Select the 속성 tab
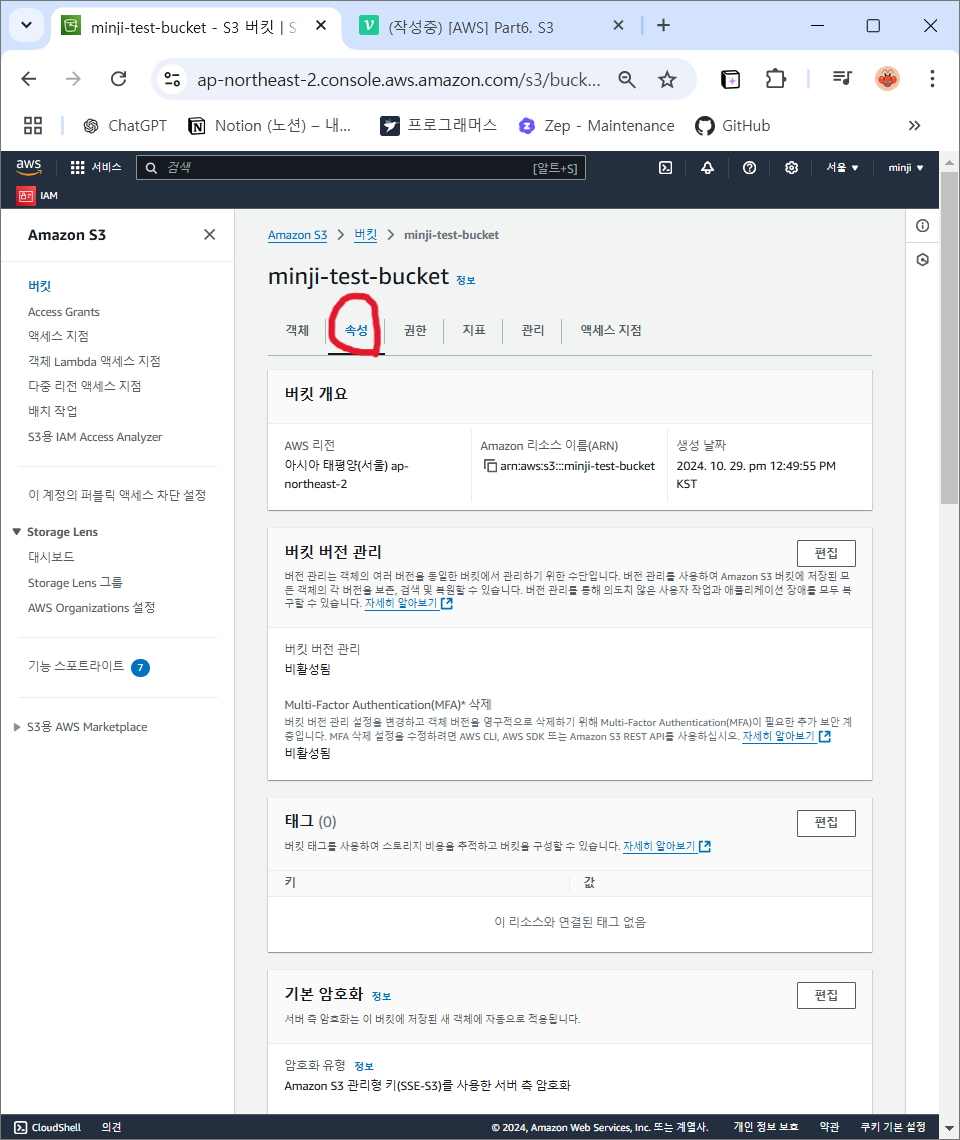Image resolution: width=960 pixels, height=1140 pixels. click(356, 330)
